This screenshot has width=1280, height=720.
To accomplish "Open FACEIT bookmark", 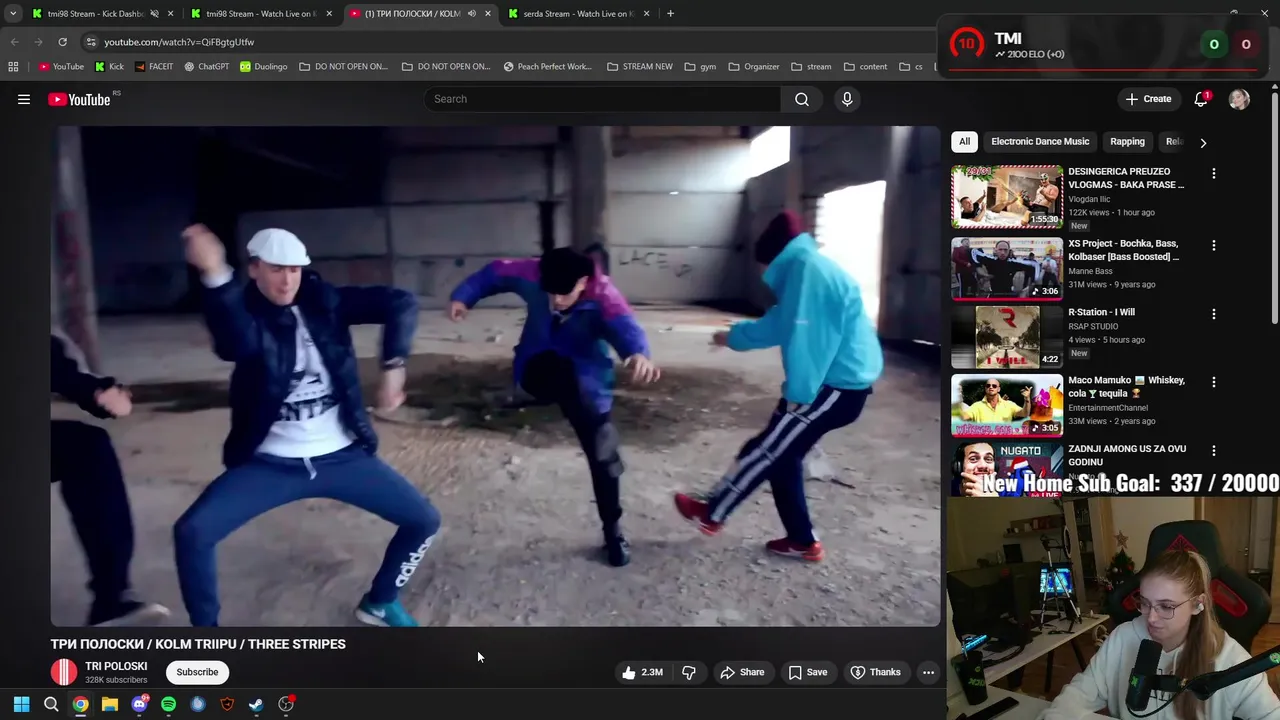I will (154, 67).
